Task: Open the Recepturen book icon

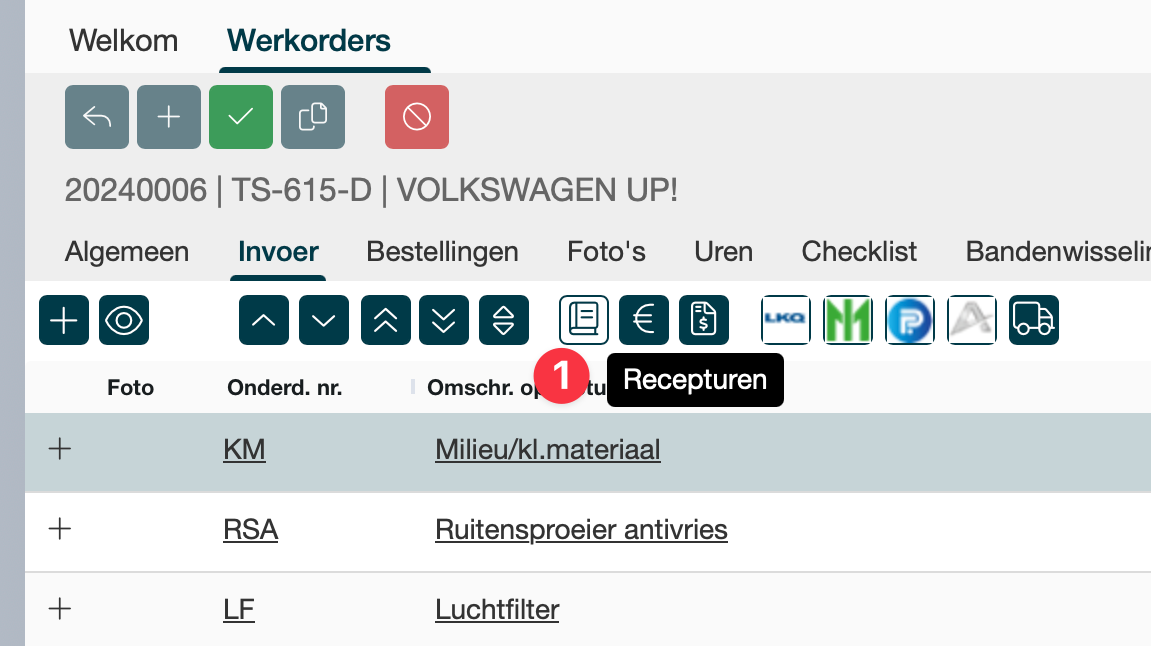Action: click(584, 320)
